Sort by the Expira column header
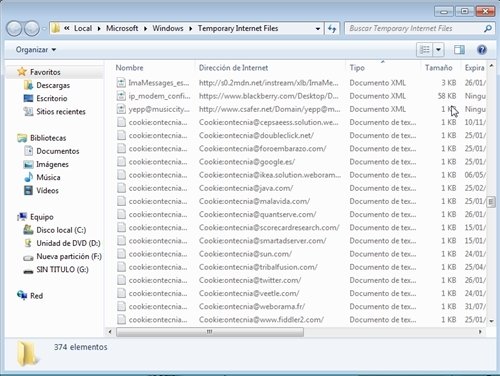Screen dimensions: 500x376 (x=474, y=68)
